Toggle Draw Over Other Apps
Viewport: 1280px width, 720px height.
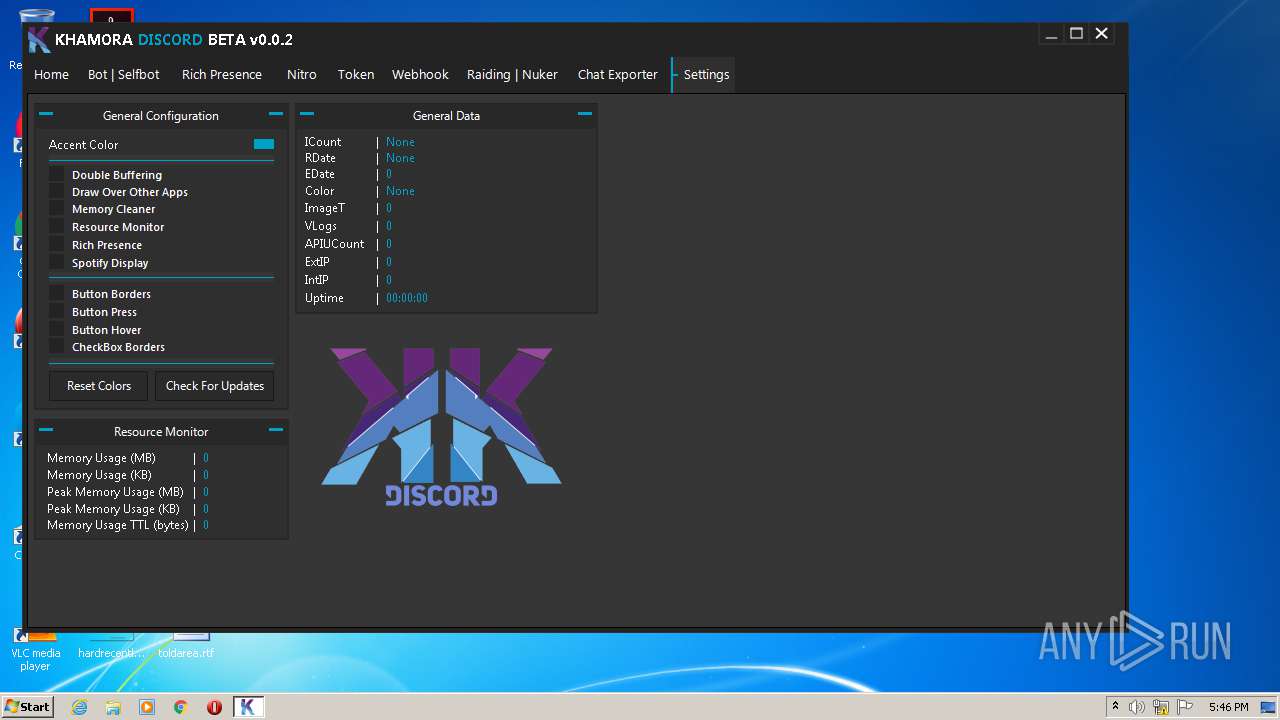click(57, 192)
